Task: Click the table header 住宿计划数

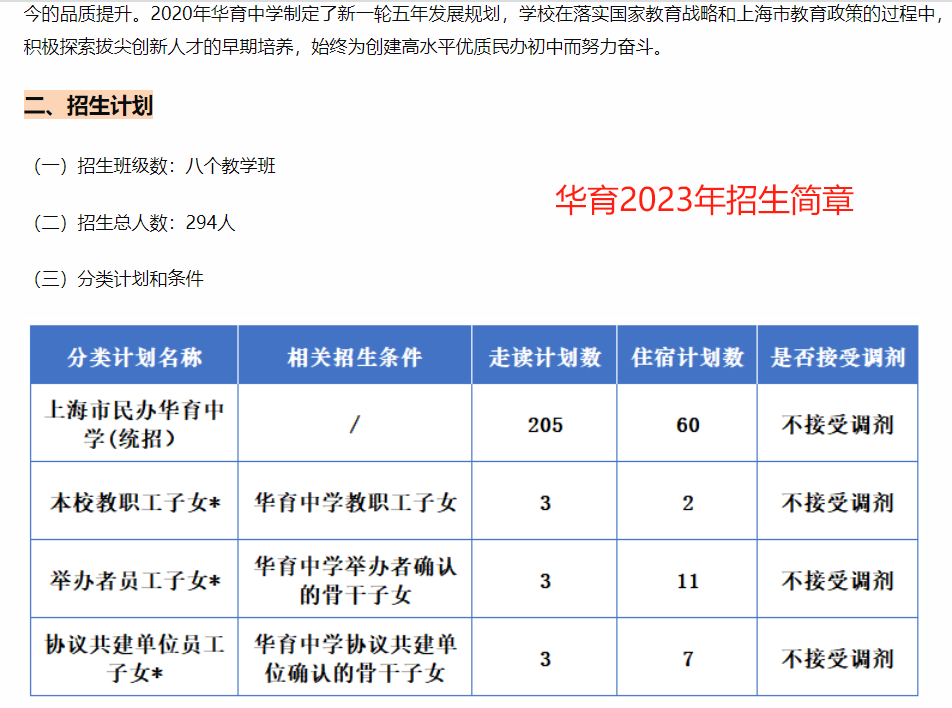Action: [x=687, y=356]
